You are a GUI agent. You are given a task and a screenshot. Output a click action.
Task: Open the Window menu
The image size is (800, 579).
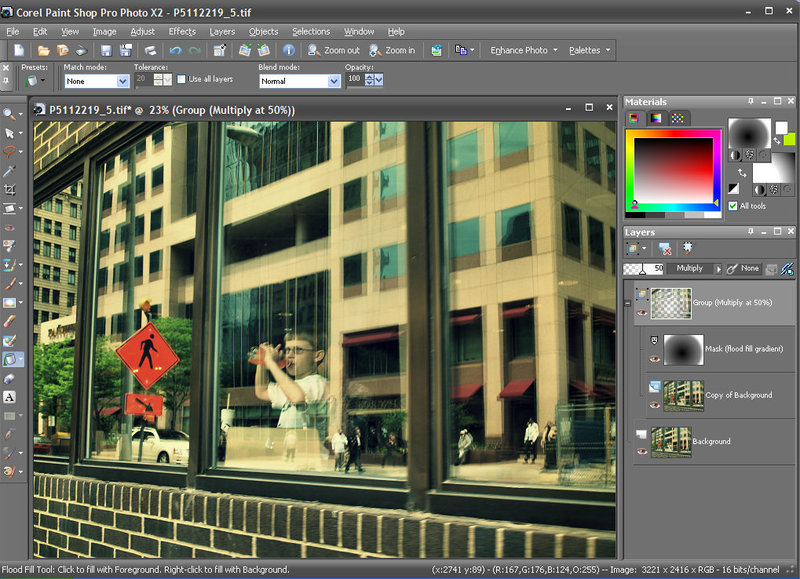[359, 32]
